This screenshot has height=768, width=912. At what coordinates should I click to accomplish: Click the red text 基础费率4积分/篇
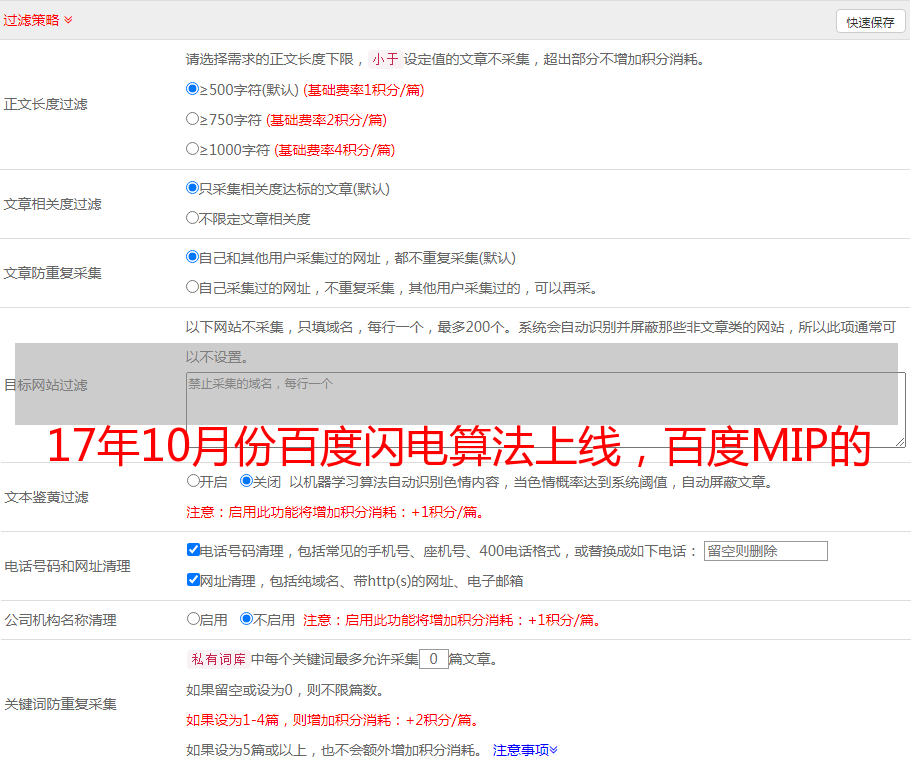(334, 150)
